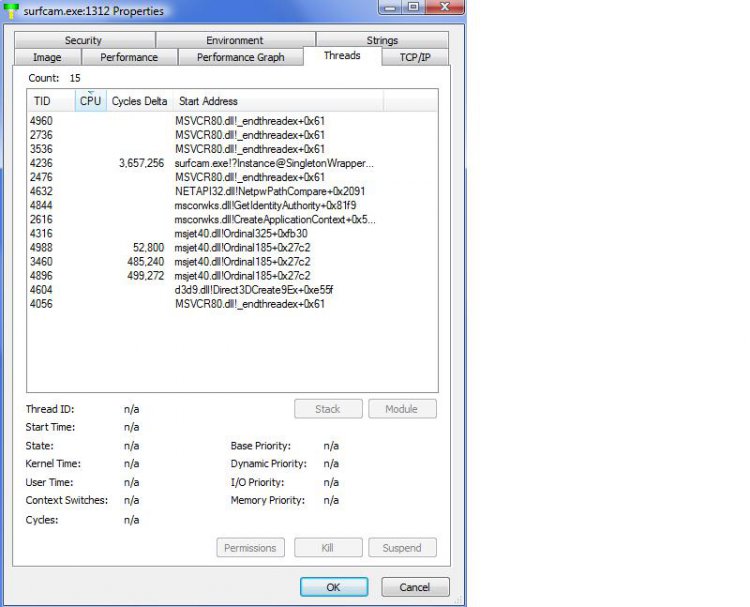Click the 3,657,256 cycles delta value

click(142, 163)
